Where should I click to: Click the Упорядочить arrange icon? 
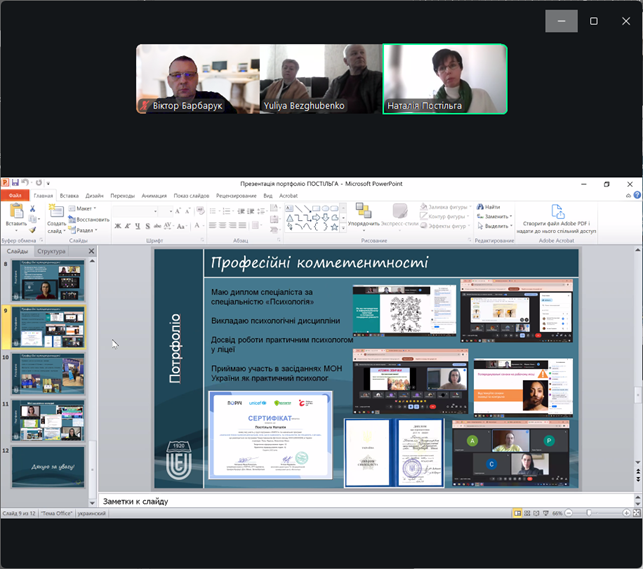click(x=363, y=210)
